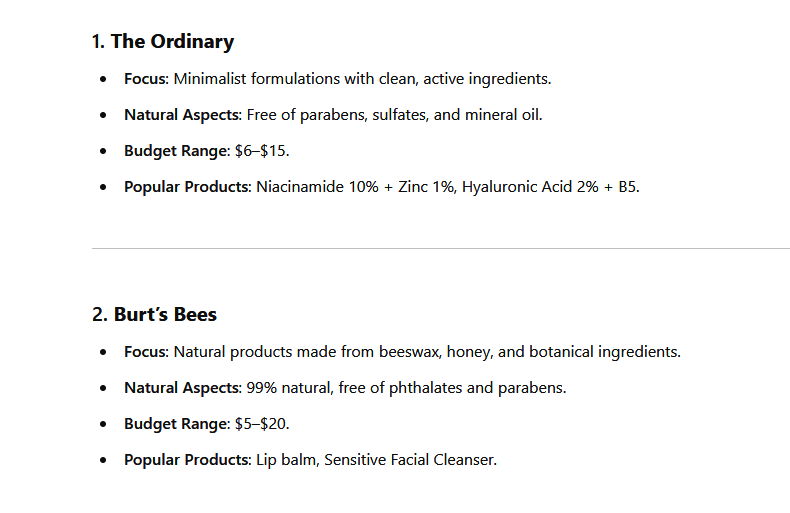
Task: Click "Natural Aspects" label under Burt's Bees
Action: 182,388
